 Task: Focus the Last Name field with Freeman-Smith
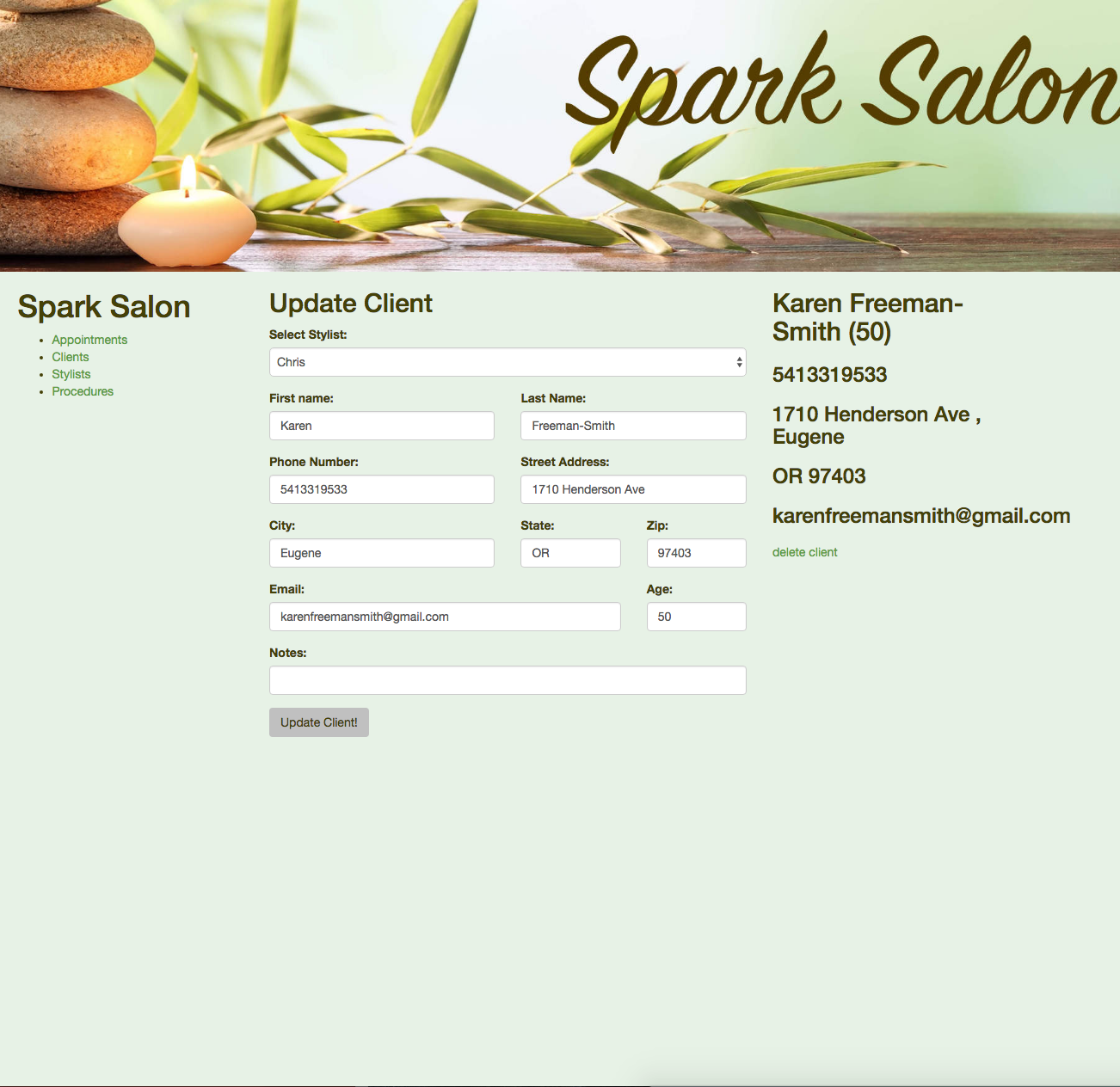(633, 426)
